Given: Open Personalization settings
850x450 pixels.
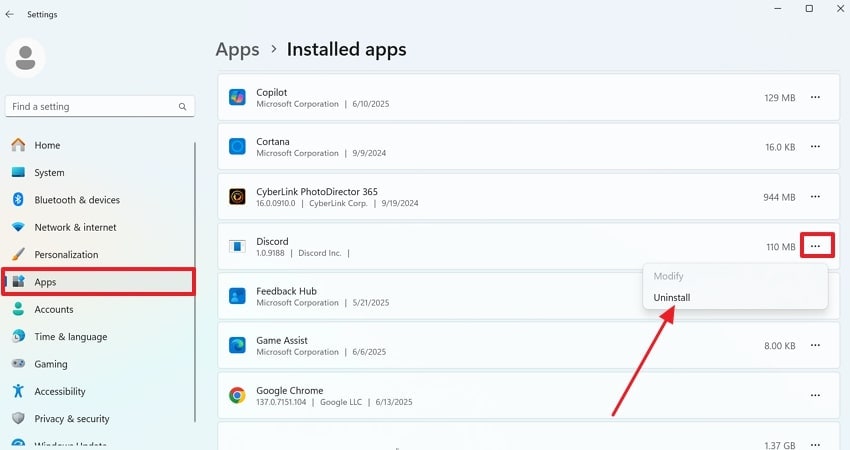Looking at the screenshot, I should click(x=98, y=254).
